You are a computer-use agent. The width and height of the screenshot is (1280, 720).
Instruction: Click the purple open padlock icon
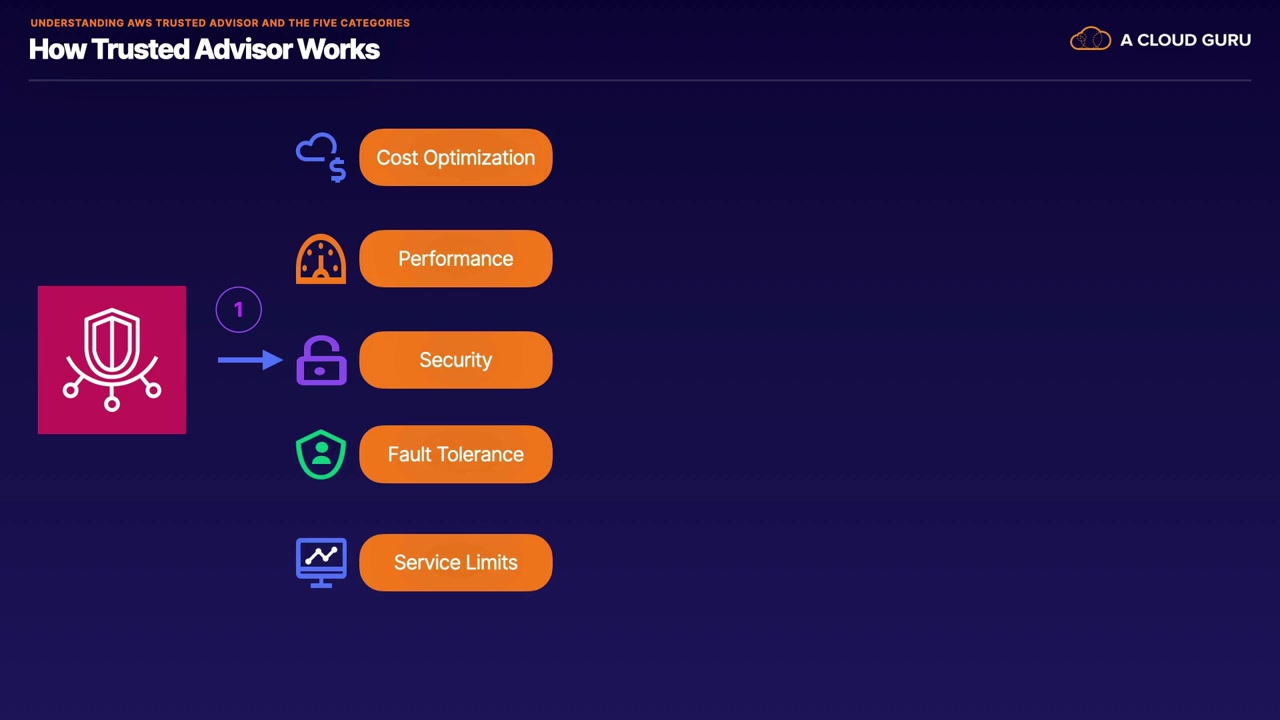(x=321, y=360)
